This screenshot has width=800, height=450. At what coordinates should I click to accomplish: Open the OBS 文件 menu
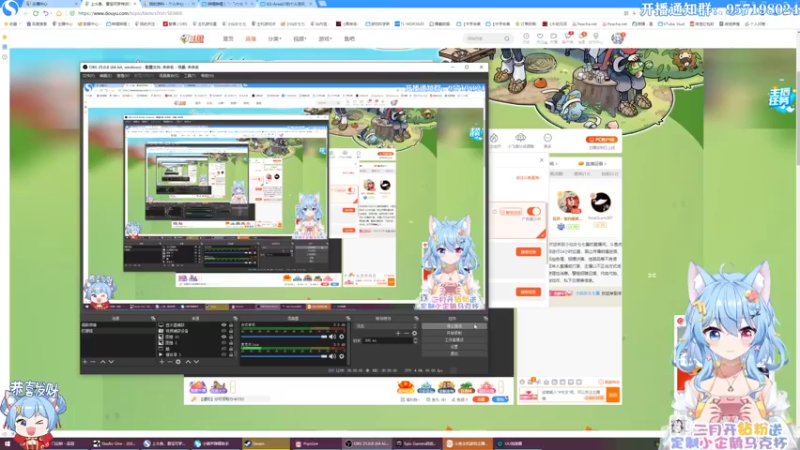pos(88,76)
